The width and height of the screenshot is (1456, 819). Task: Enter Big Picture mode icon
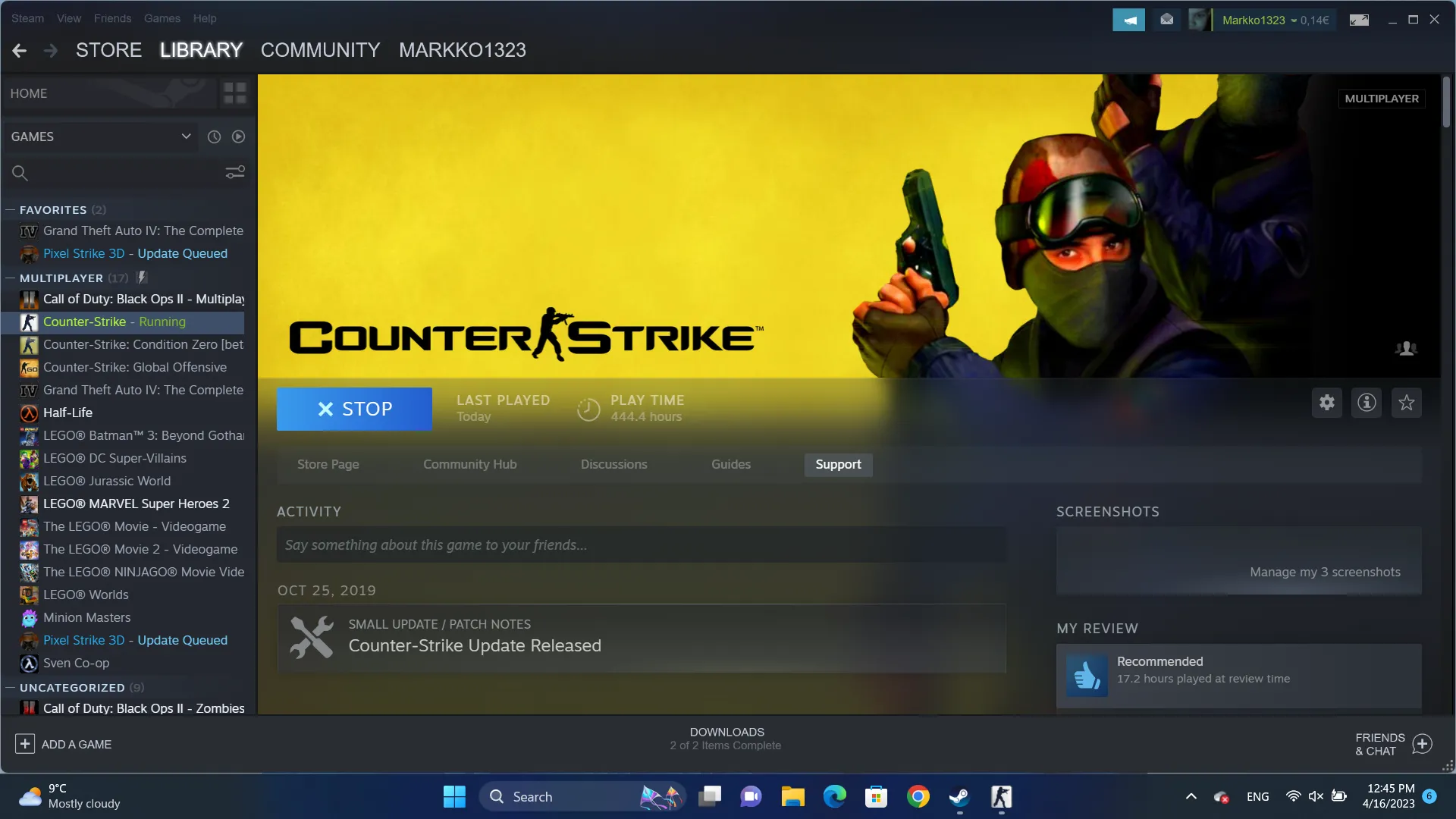pos(1359,20)
